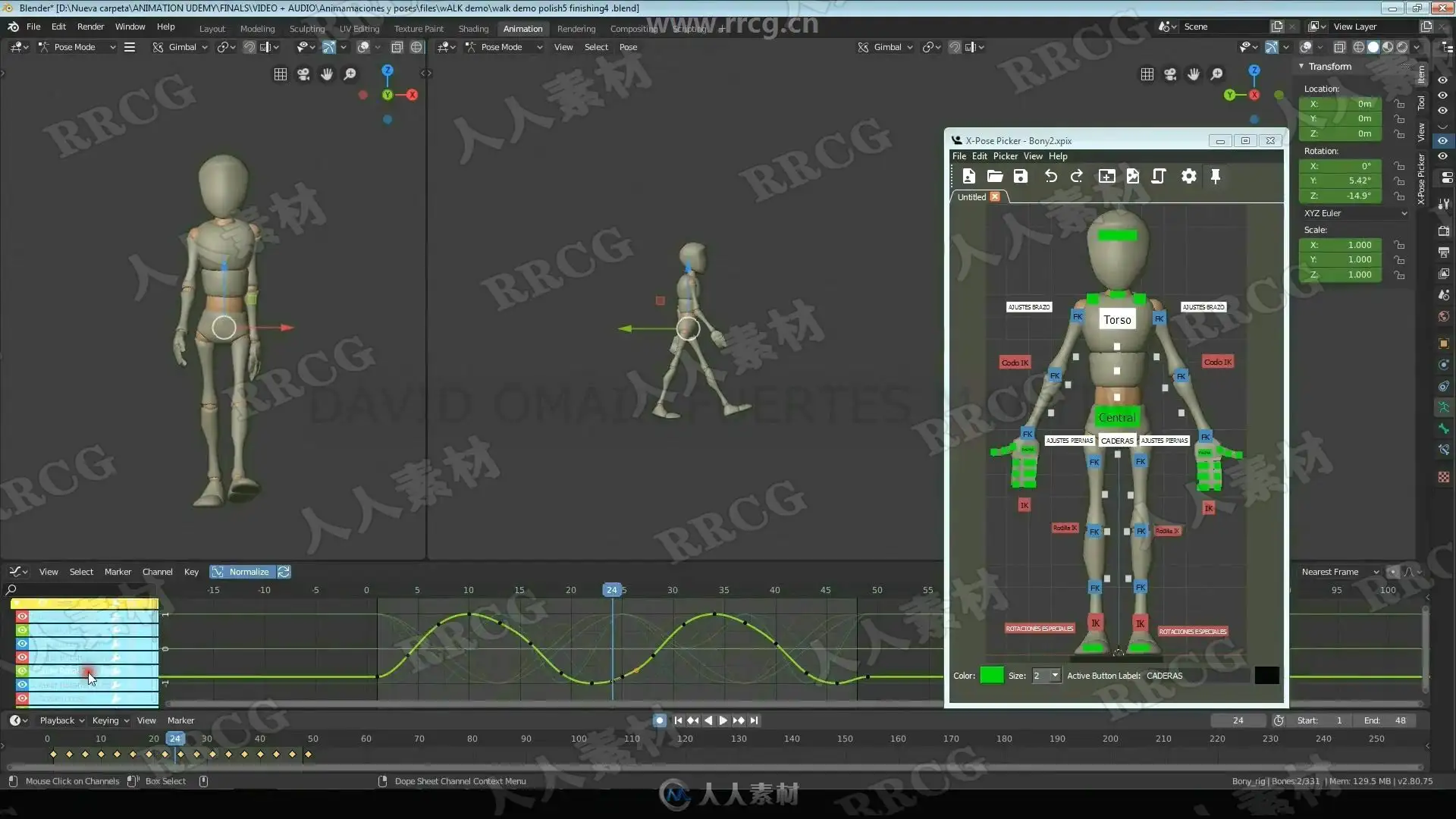Open the Picker menu in X-Pose Picker

pyautogui.click(x=1005, y=156)
